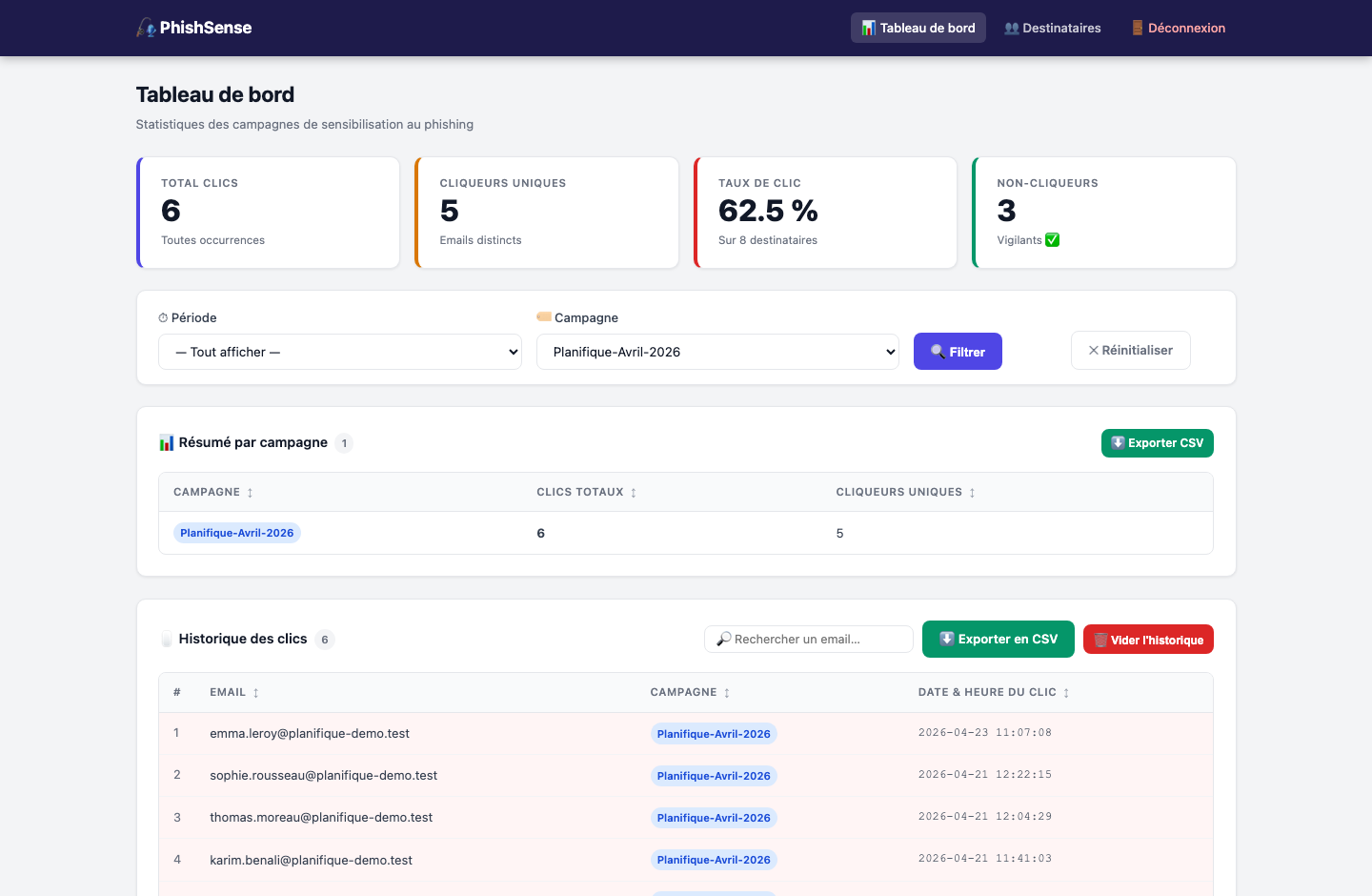
Task: Click the Vider l'historique button
Action: [1148, 640]
